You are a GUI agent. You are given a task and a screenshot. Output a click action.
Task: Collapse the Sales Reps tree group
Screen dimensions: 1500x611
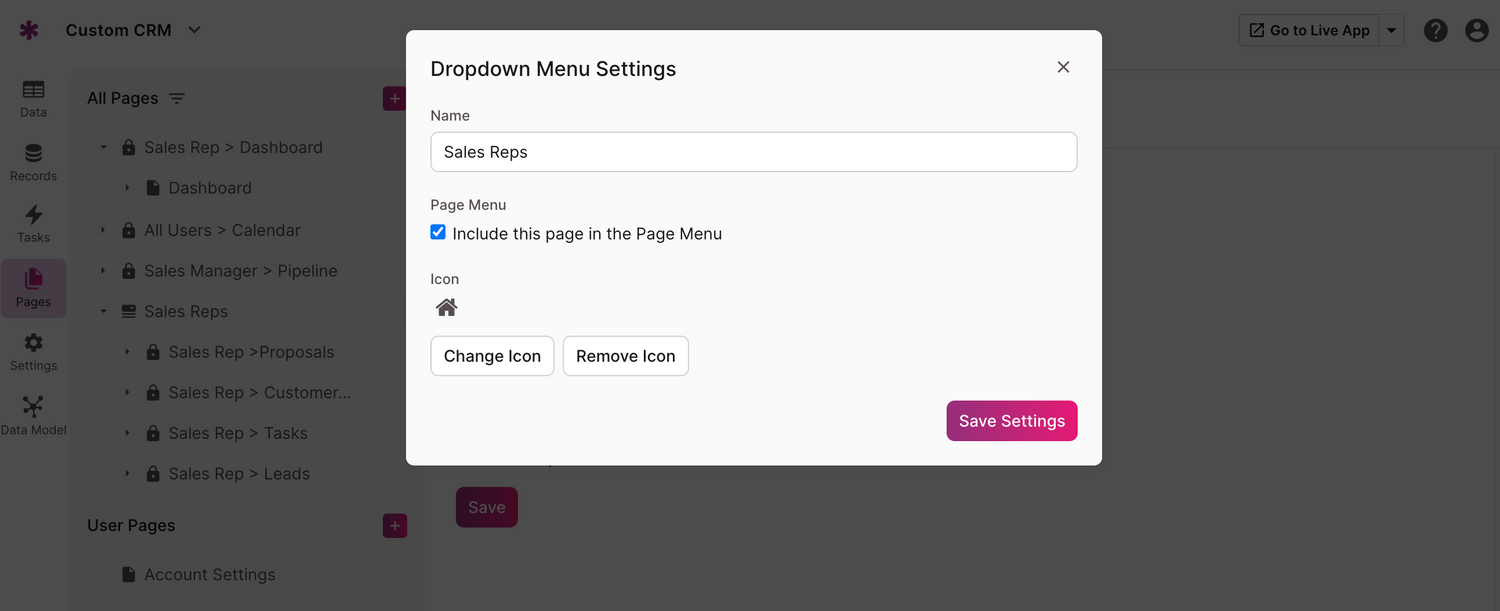click(x=103, y=311)
